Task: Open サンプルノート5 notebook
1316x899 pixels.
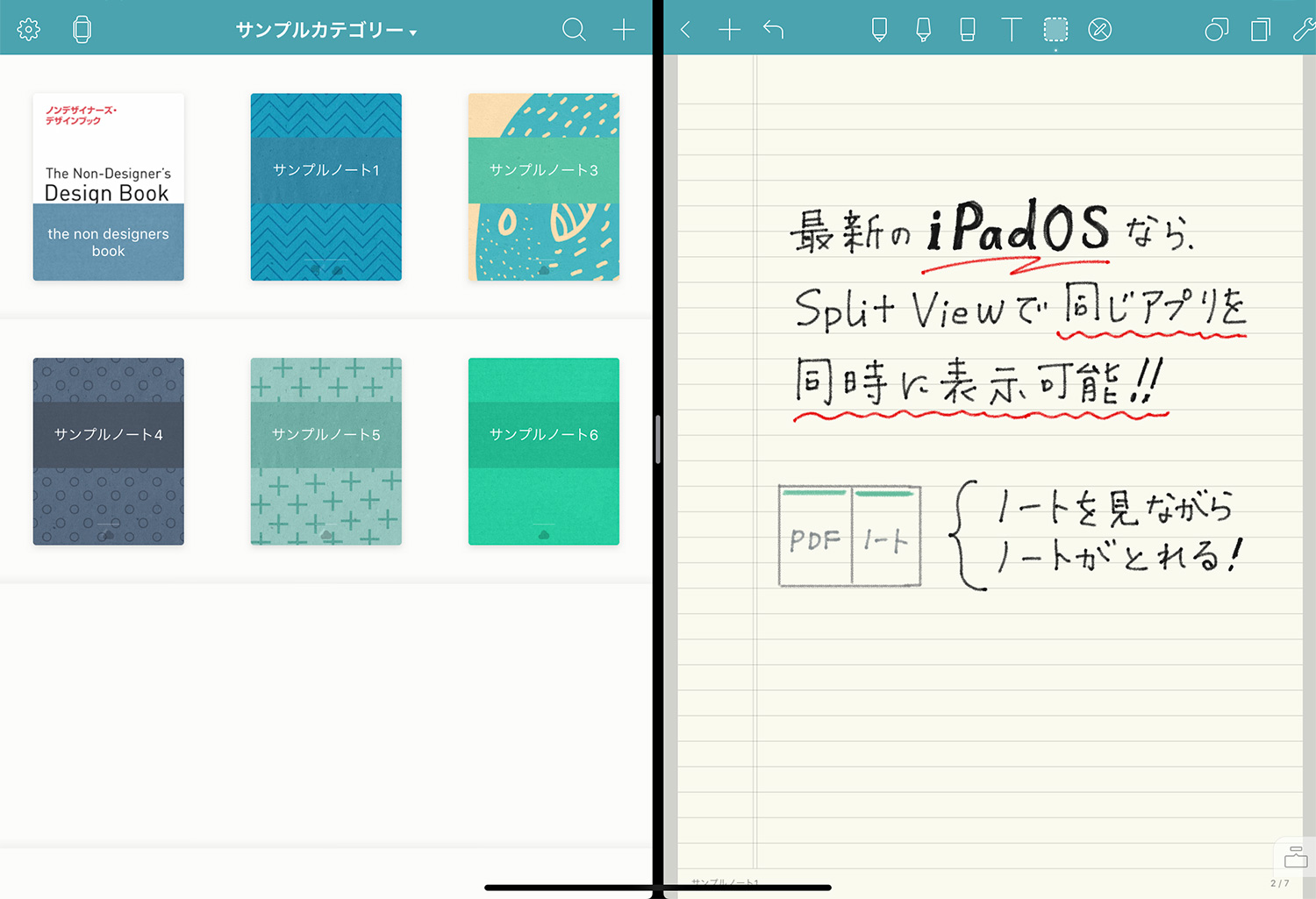Action: click(x=326, y=451)
